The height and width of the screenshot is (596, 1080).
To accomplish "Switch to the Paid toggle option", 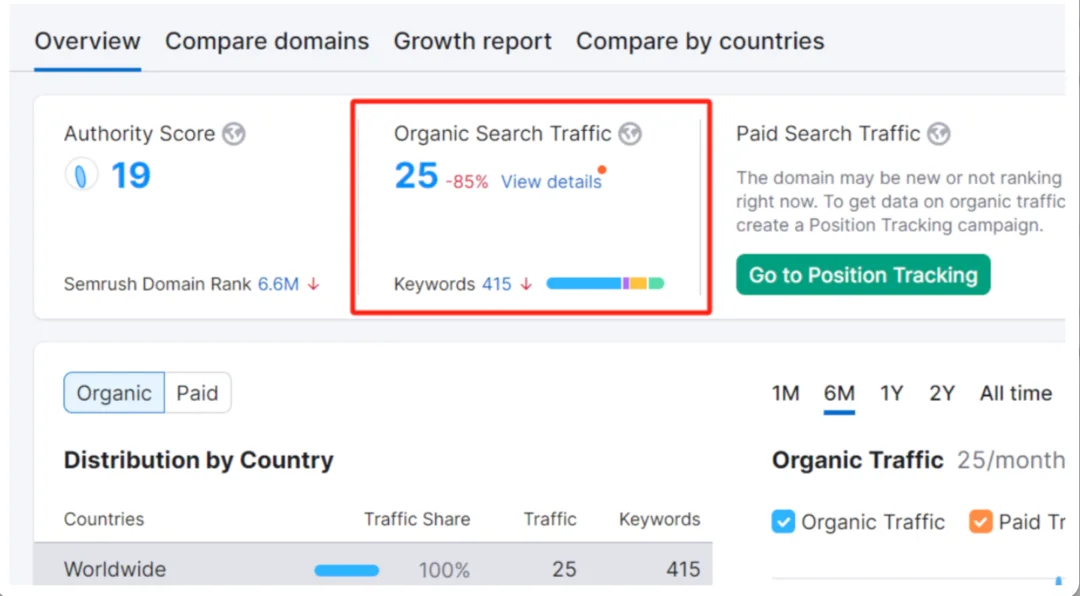I will point(197,393).
